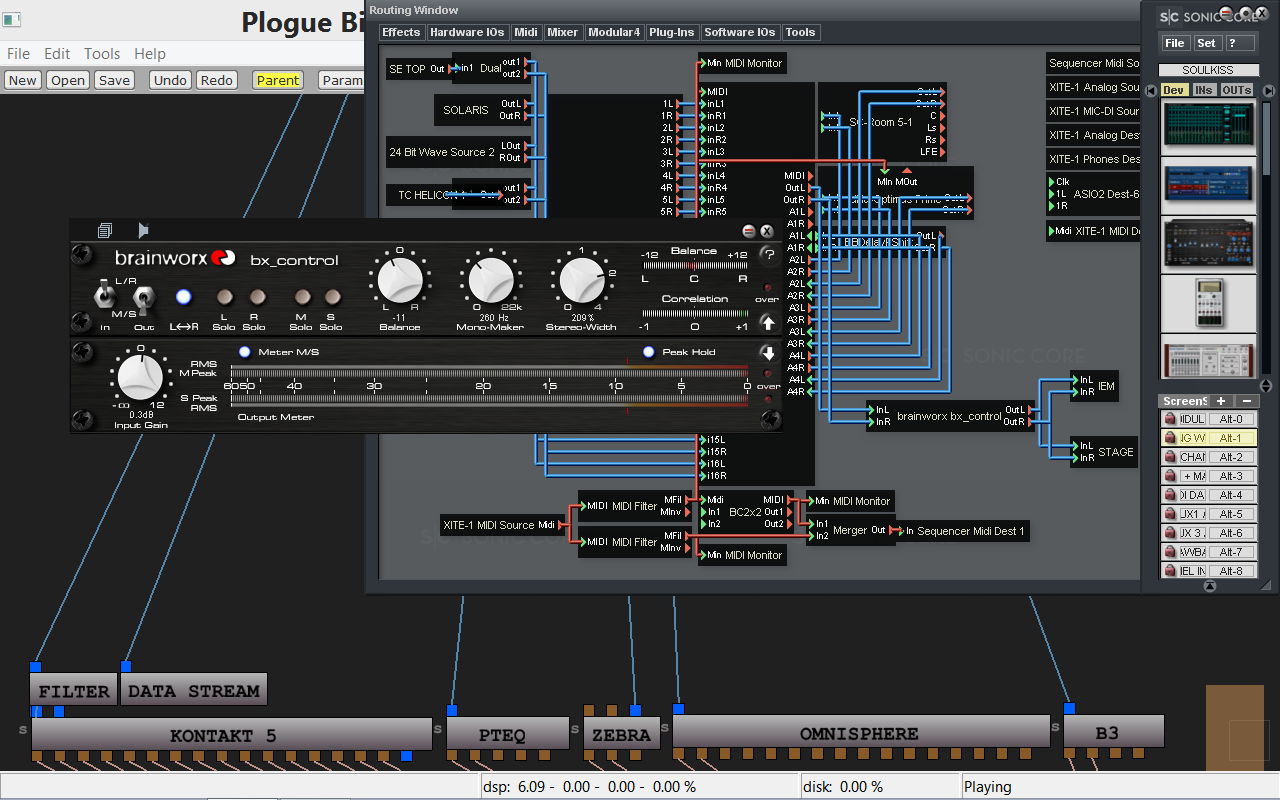This screenshot has width=1280, height=800.
Task: Open the Plogue Bidule File menu
Action: [18, 54]
